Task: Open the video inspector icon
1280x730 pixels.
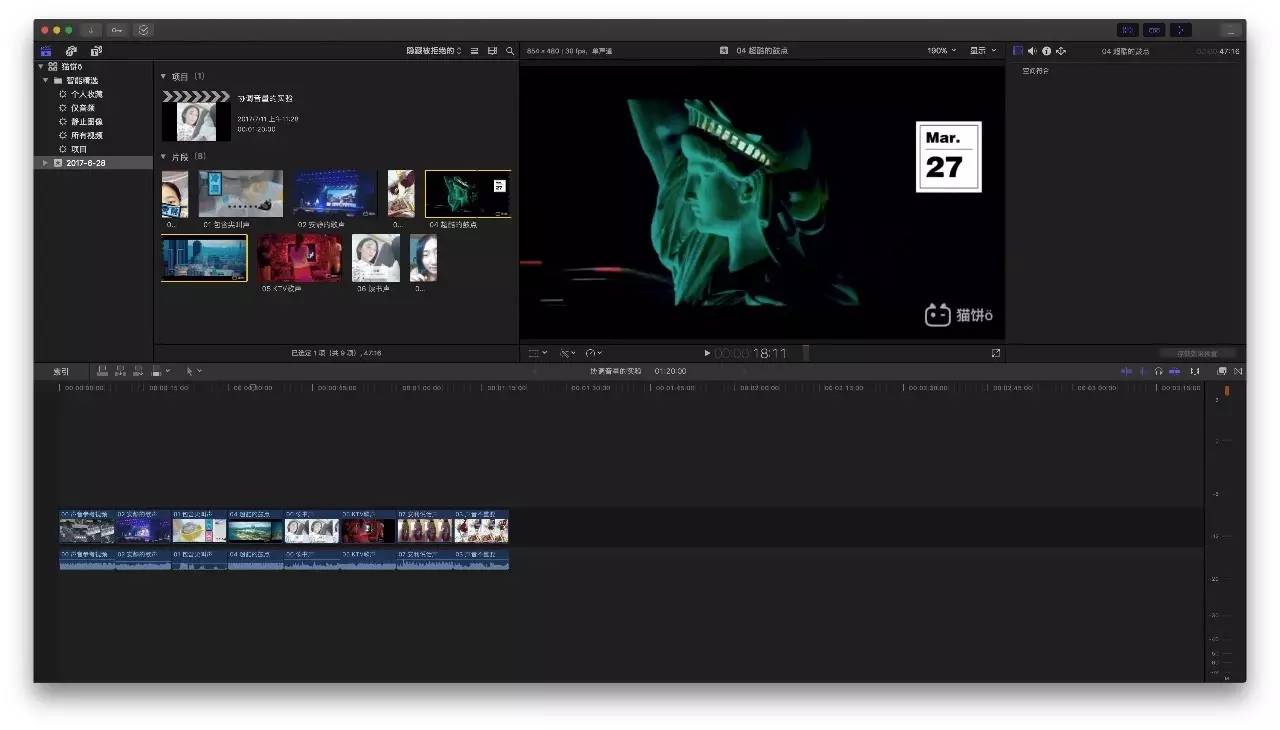Action: 1018,51
